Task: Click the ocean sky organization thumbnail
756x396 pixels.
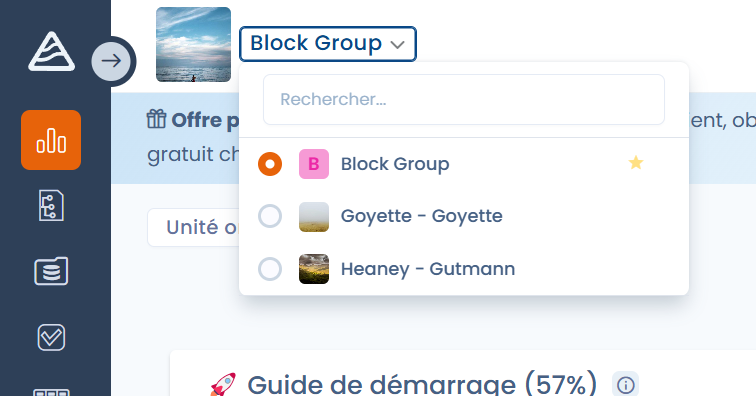Action: (x=193, y=44)
